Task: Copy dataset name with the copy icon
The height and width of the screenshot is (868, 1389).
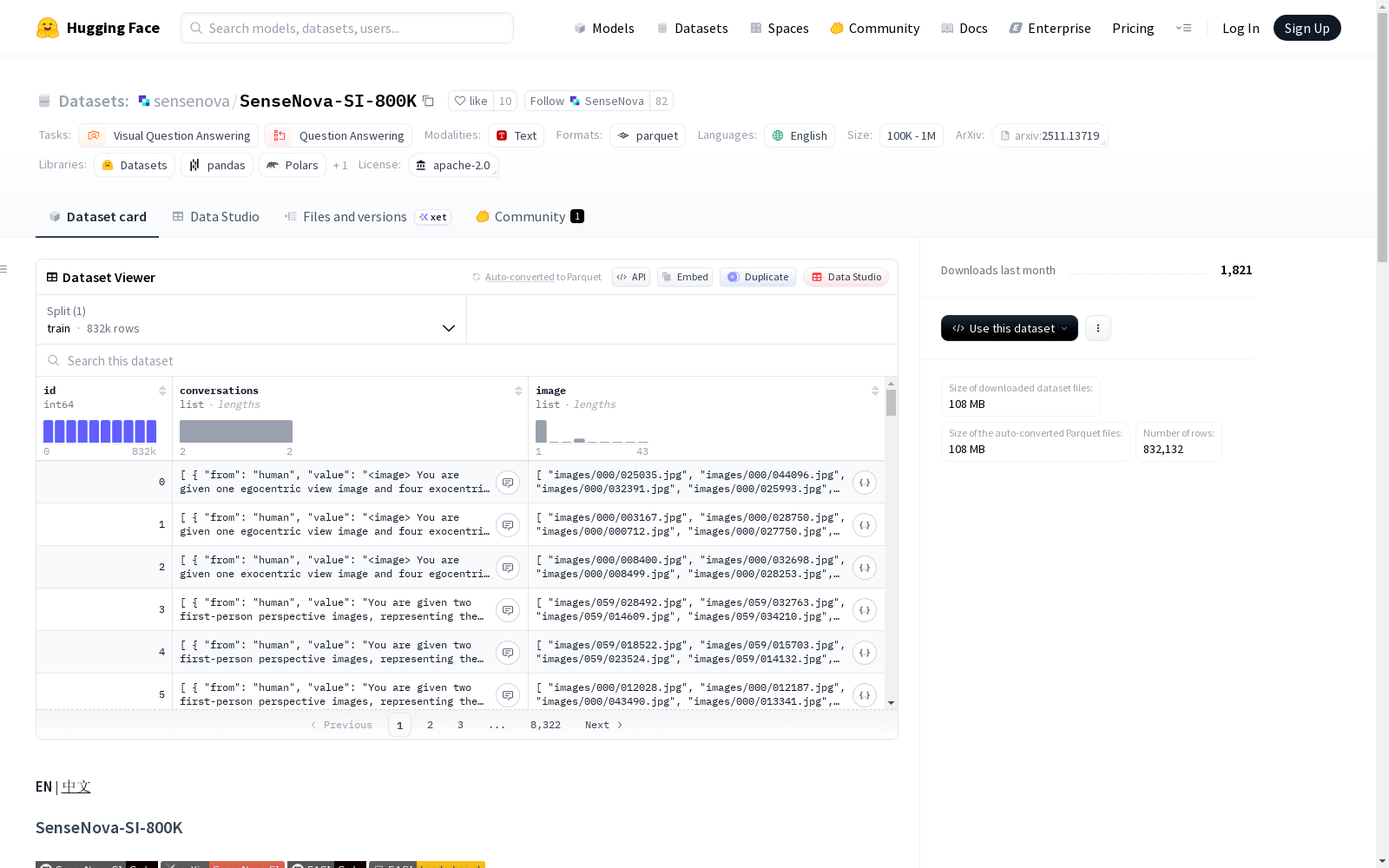Action: click(428, 101)
